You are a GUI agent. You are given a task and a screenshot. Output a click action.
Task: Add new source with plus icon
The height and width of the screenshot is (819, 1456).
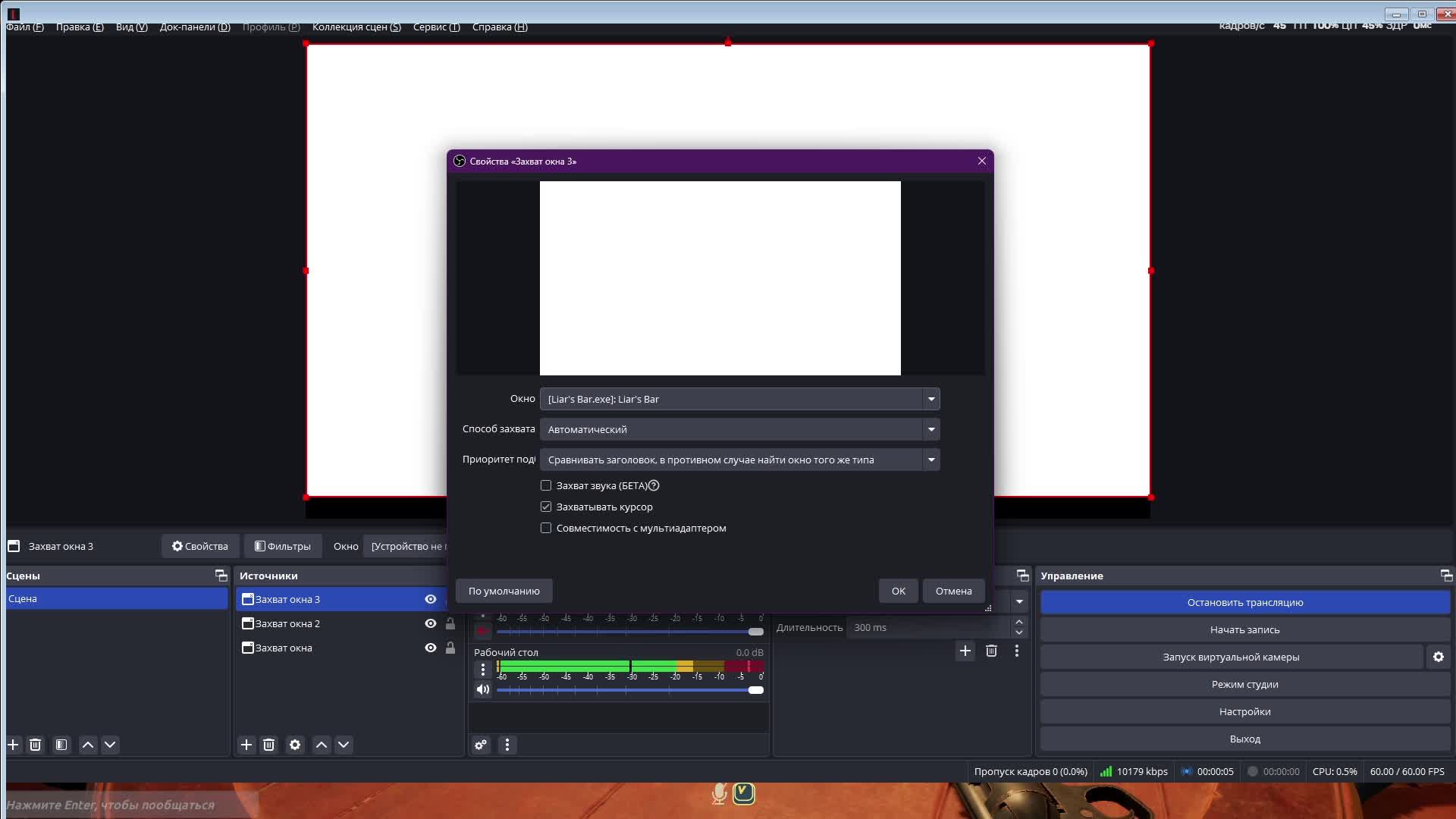pyautogui.click(x=246, y=745)
